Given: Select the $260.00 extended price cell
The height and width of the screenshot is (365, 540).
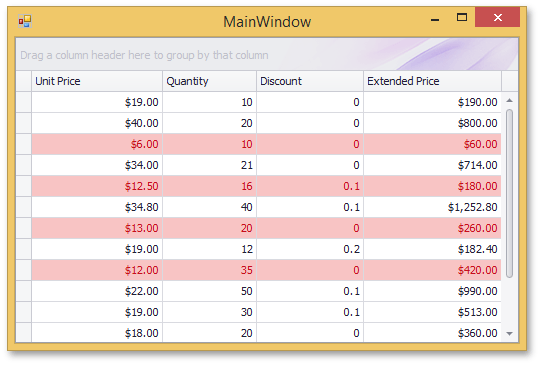Looking at the screenshot, I should pos(432,228).
